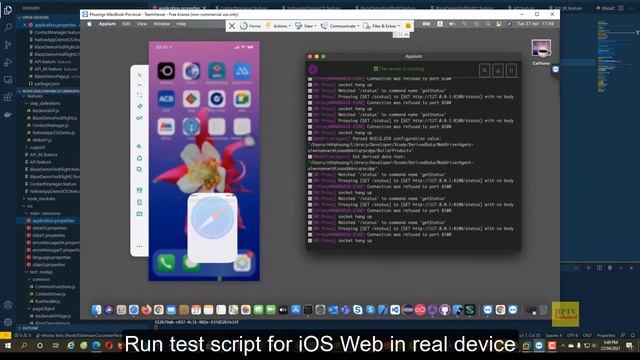The image size is (640, 360).
Task: Open the Search view in VS Code activity bar
Action: 8,27
